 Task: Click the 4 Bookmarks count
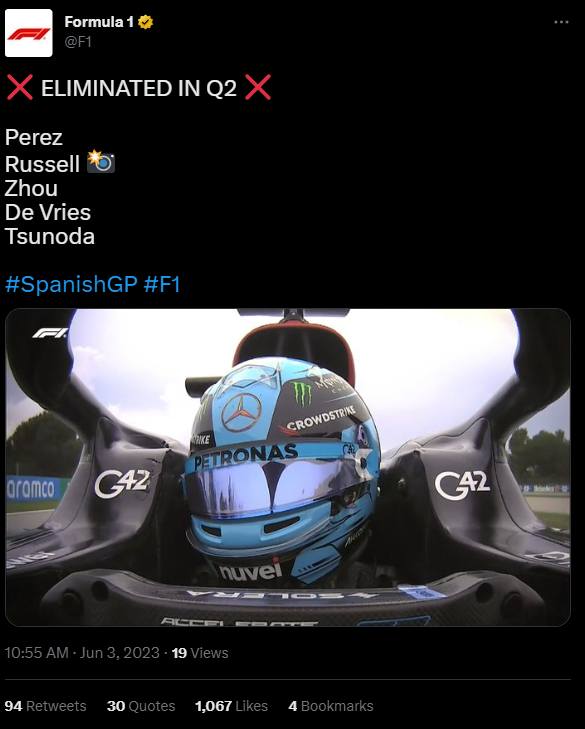coord(331,706)
